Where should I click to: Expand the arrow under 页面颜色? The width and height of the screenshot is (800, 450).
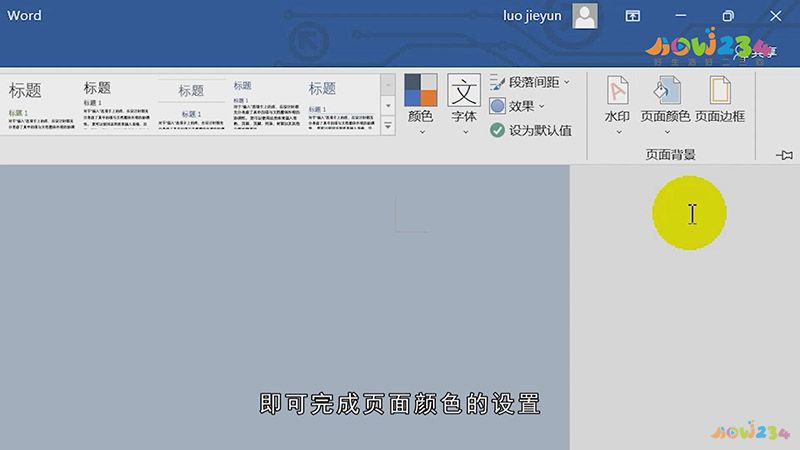coord(667,132)
